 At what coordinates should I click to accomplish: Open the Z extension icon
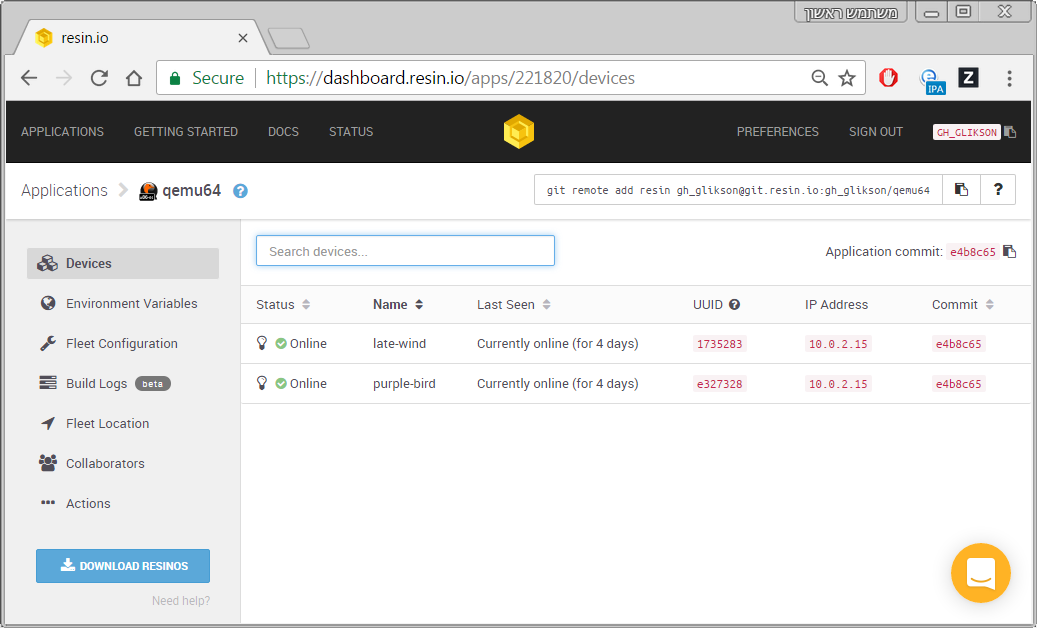[968, 78]
